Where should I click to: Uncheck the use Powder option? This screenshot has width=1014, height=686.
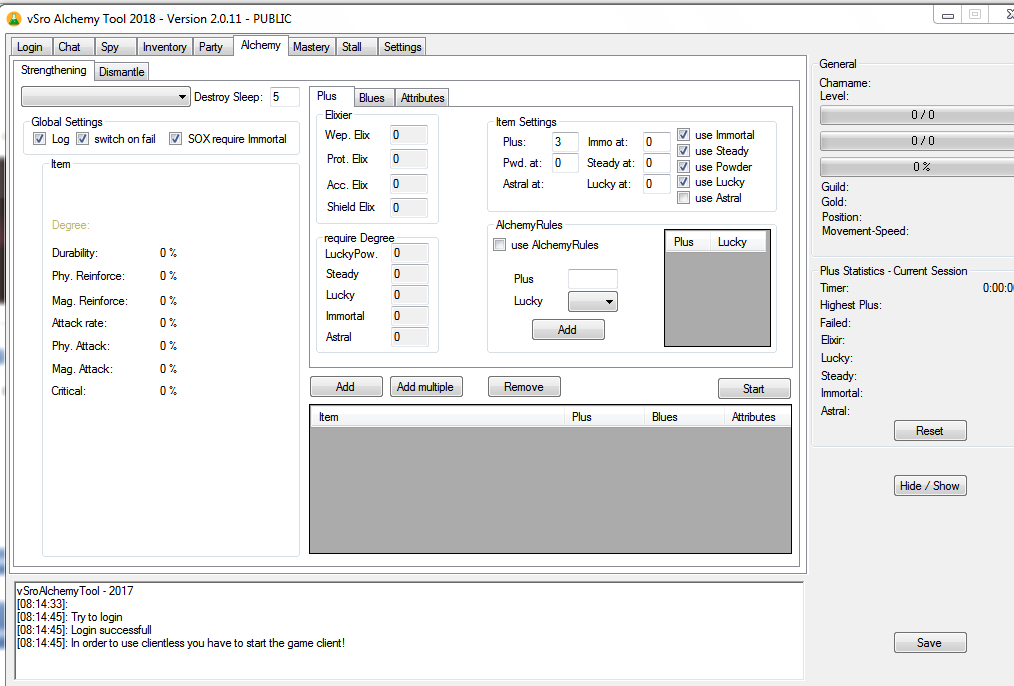point(684,166)
